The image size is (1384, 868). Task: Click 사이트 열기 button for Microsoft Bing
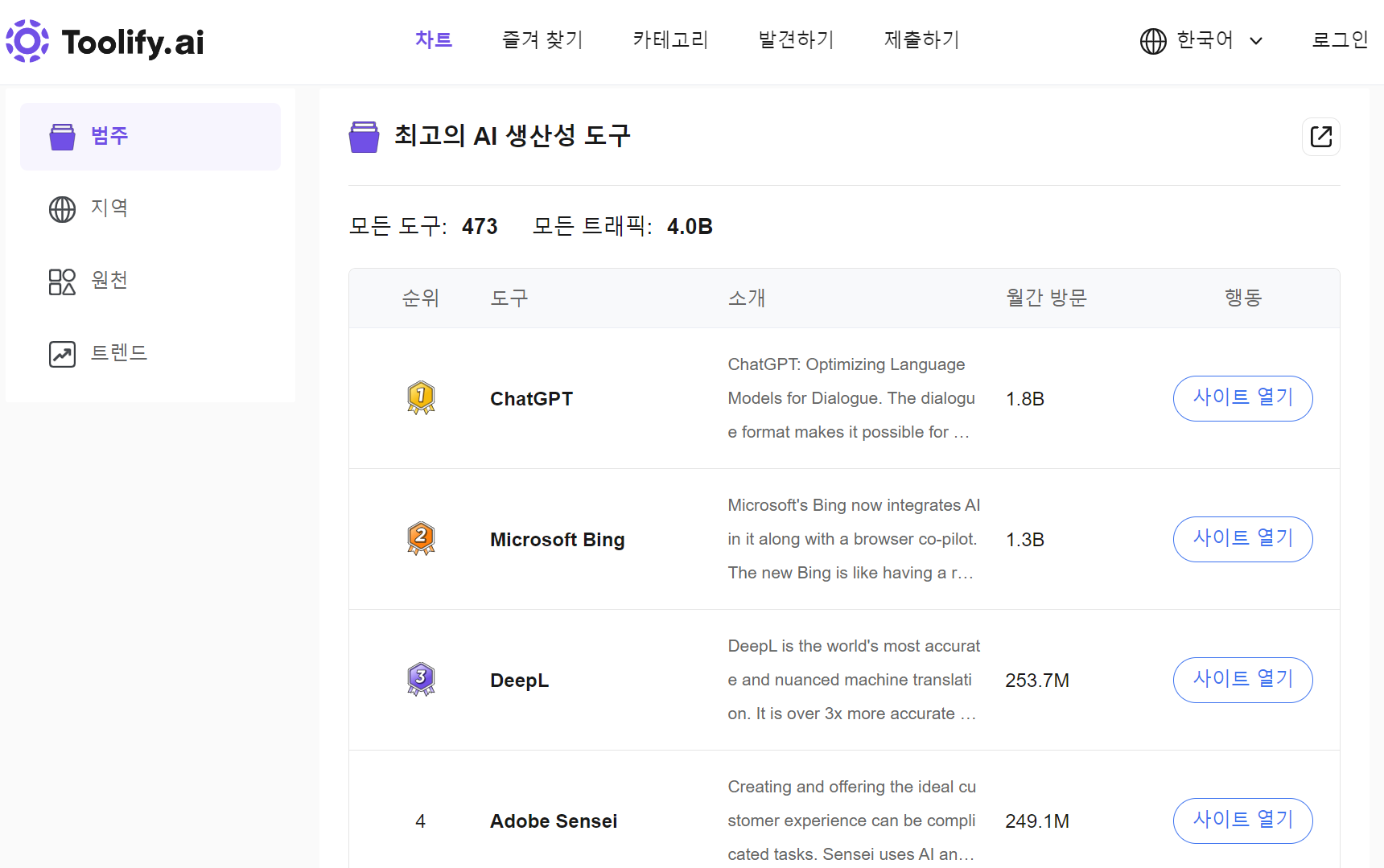point(1242,539)
